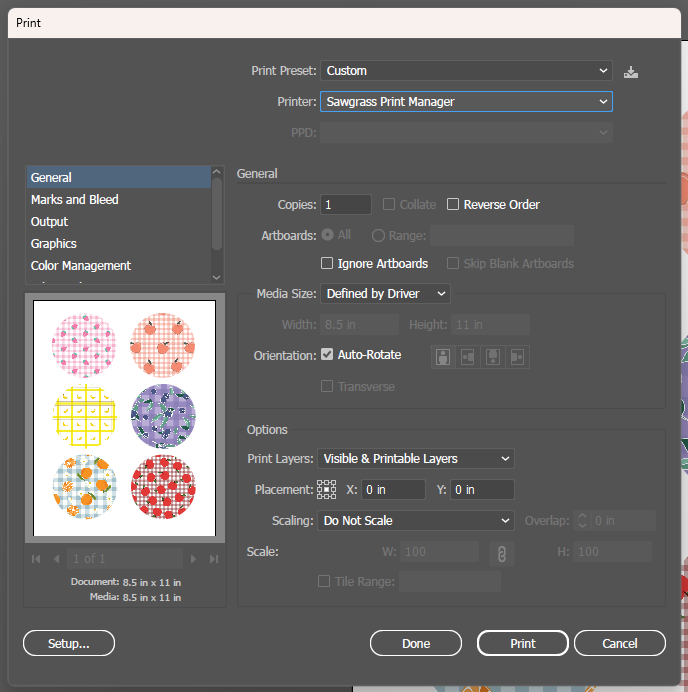The height and width of the screenshot is (692, 688).
Task: Open the Print Preset dropdown
Action: click(466, 71)
